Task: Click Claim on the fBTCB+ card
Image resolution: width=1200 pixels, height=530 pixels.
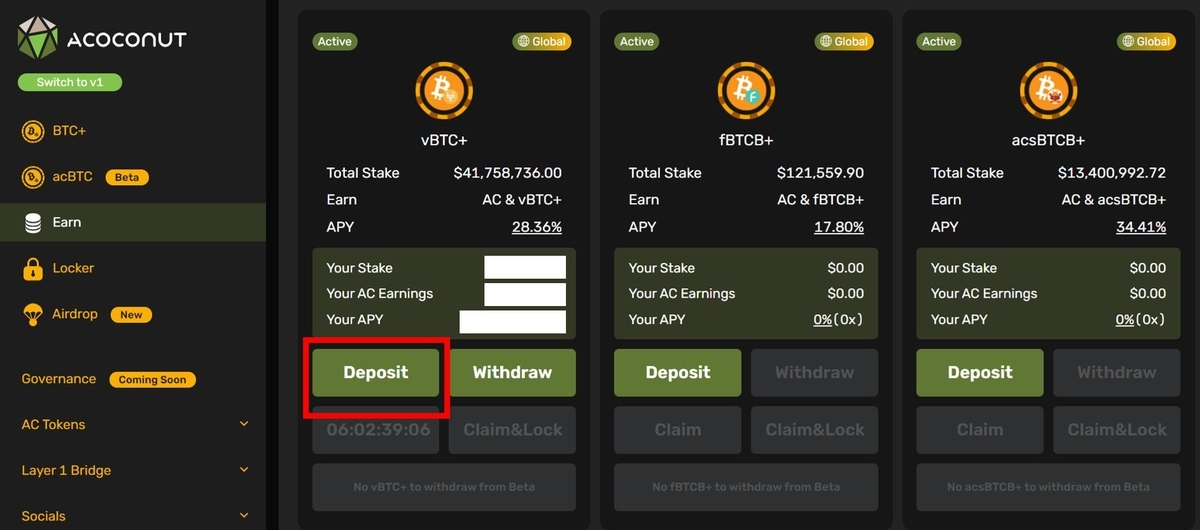Action: click(678, 430)
